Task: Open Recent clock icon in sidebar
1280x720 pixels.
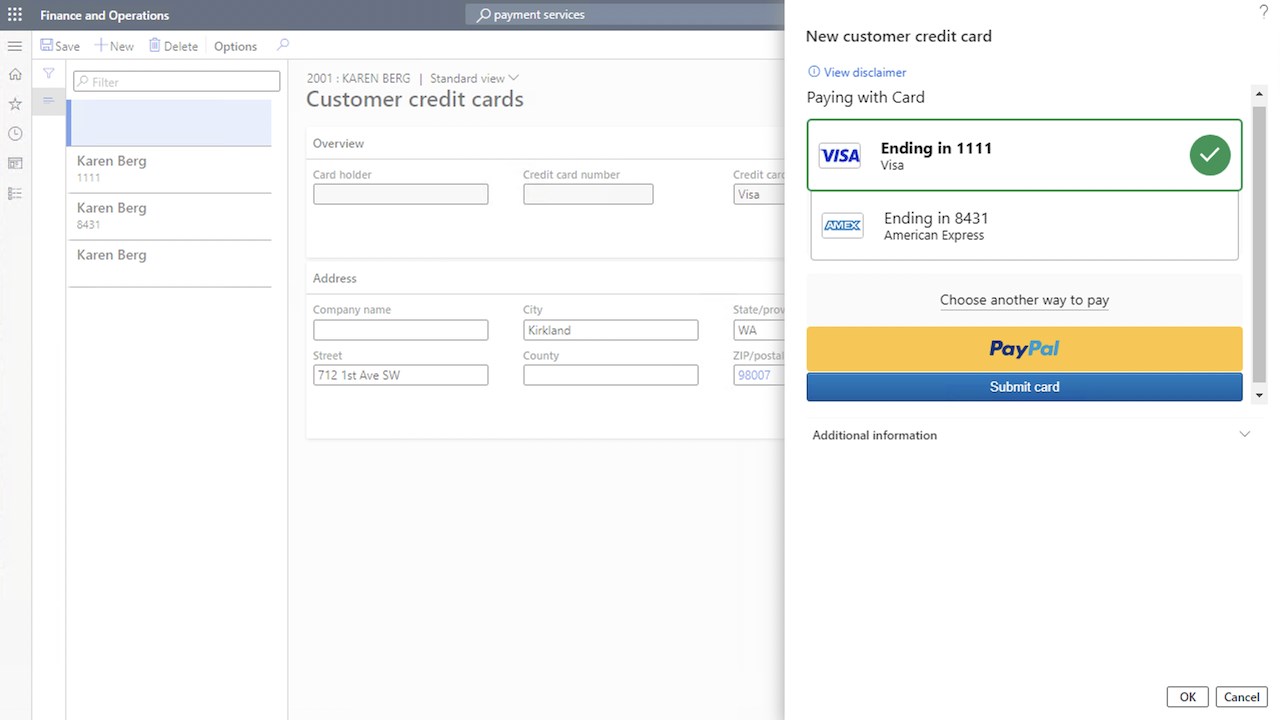Action: (15, 133)
